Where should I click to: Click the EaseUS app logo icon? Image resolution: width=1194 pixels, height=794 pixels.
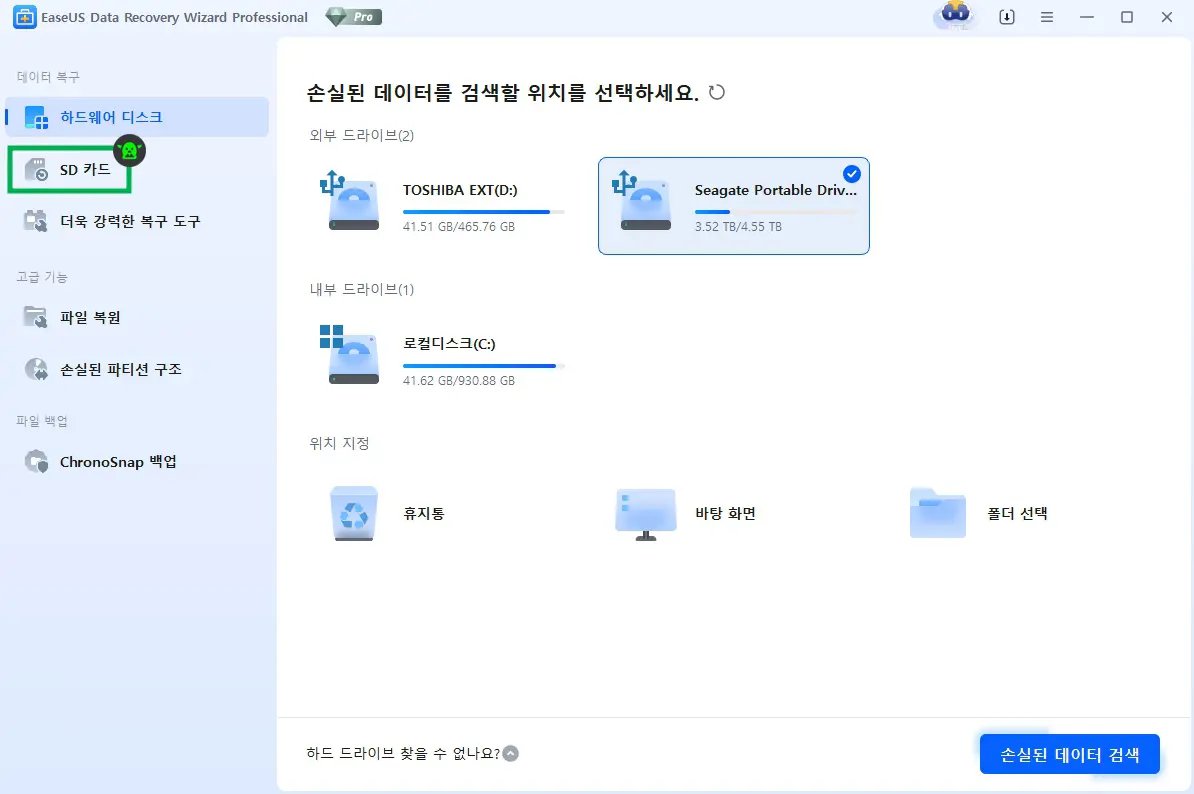tap(24, 17)
